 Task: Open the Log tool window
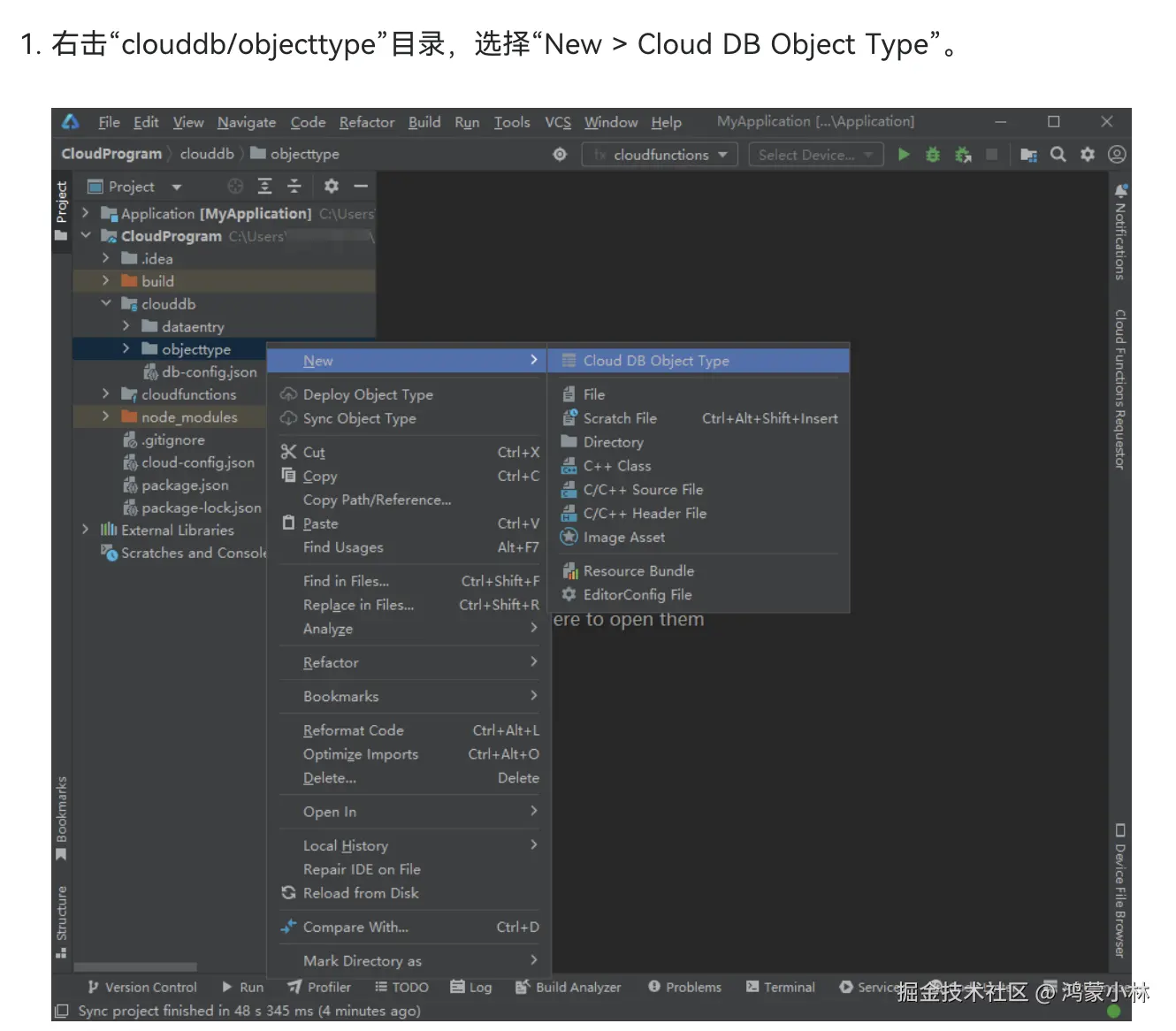point(471,988)
